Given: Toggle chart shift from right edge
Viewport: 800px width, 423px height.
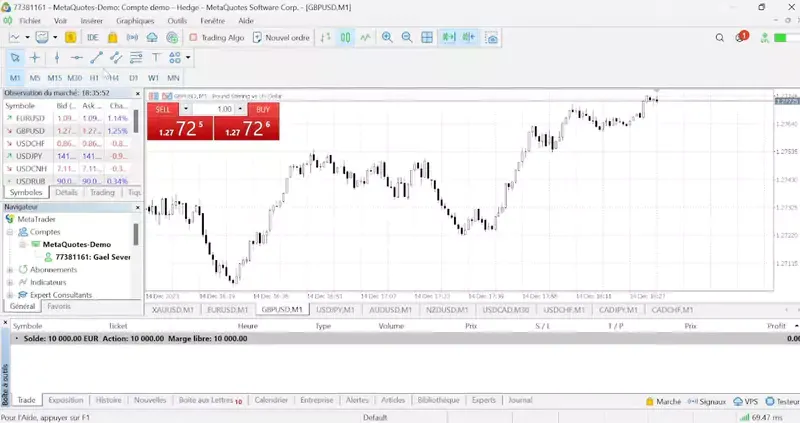Looking at the screenshot, I should [468, 37].
